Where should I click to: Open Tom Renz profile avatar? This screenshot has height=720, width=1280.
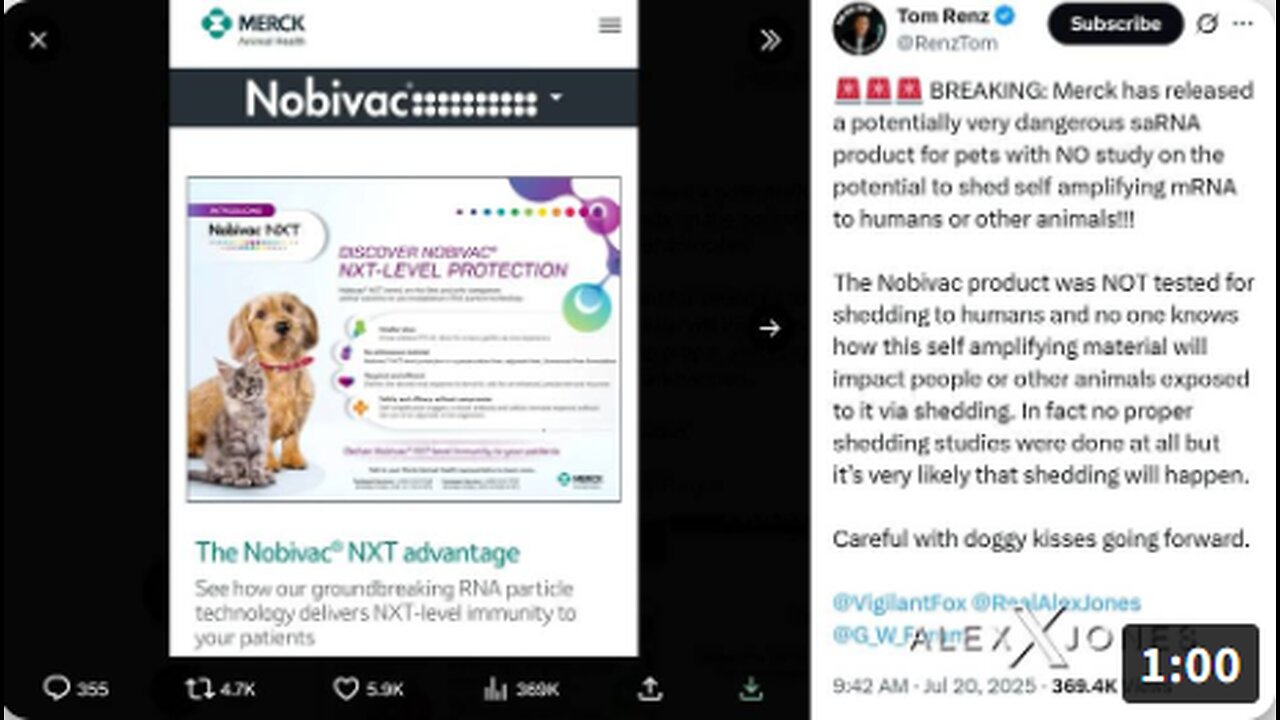pyautogui.click(x=859, y=27)
